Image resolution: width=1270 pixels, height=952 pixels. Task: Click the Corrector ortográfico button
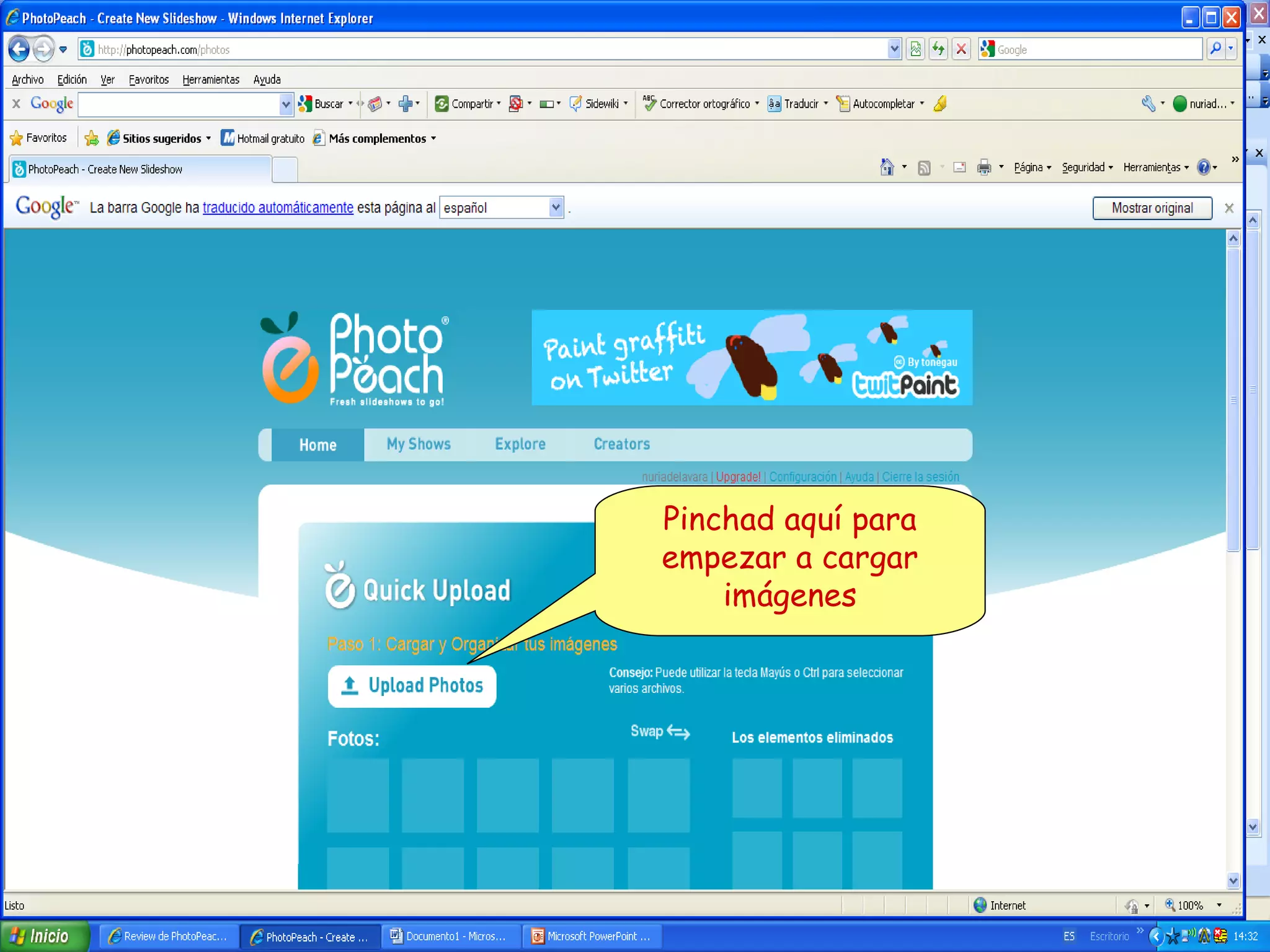(696, 104)
